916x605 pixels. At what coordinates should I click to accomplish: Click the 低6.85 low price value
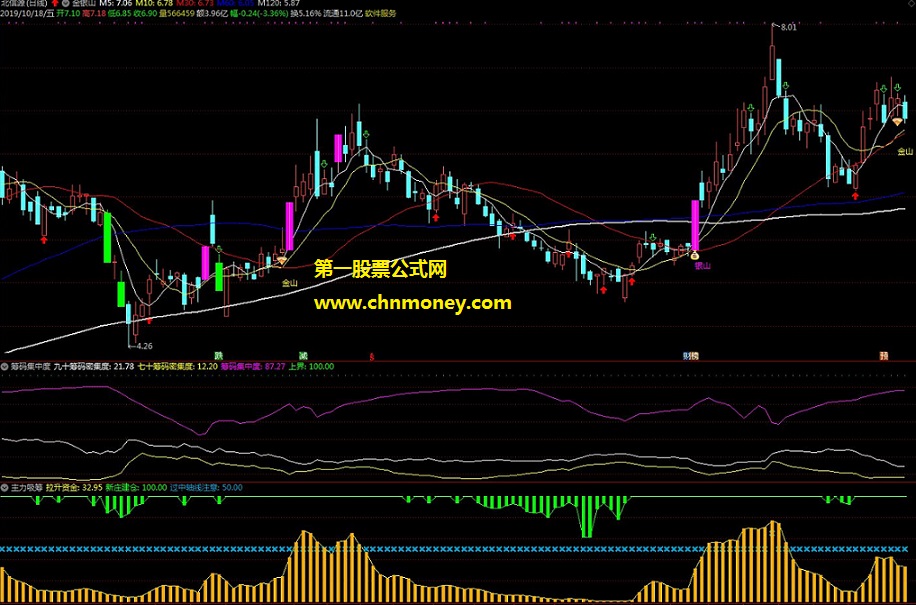(x=119, y=13)
